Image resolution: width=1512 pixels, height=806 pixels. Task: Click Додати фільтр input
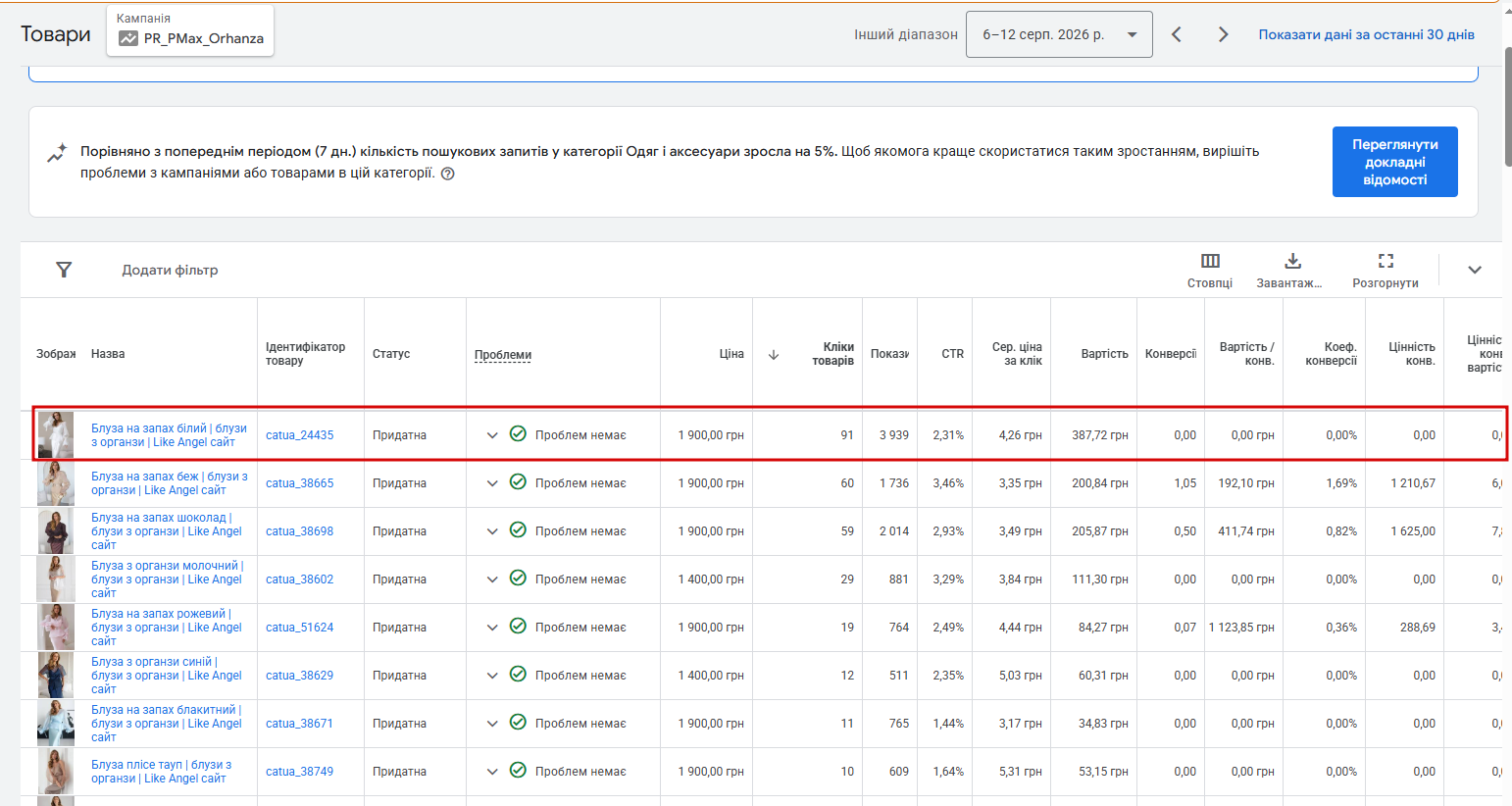point(170,270)
